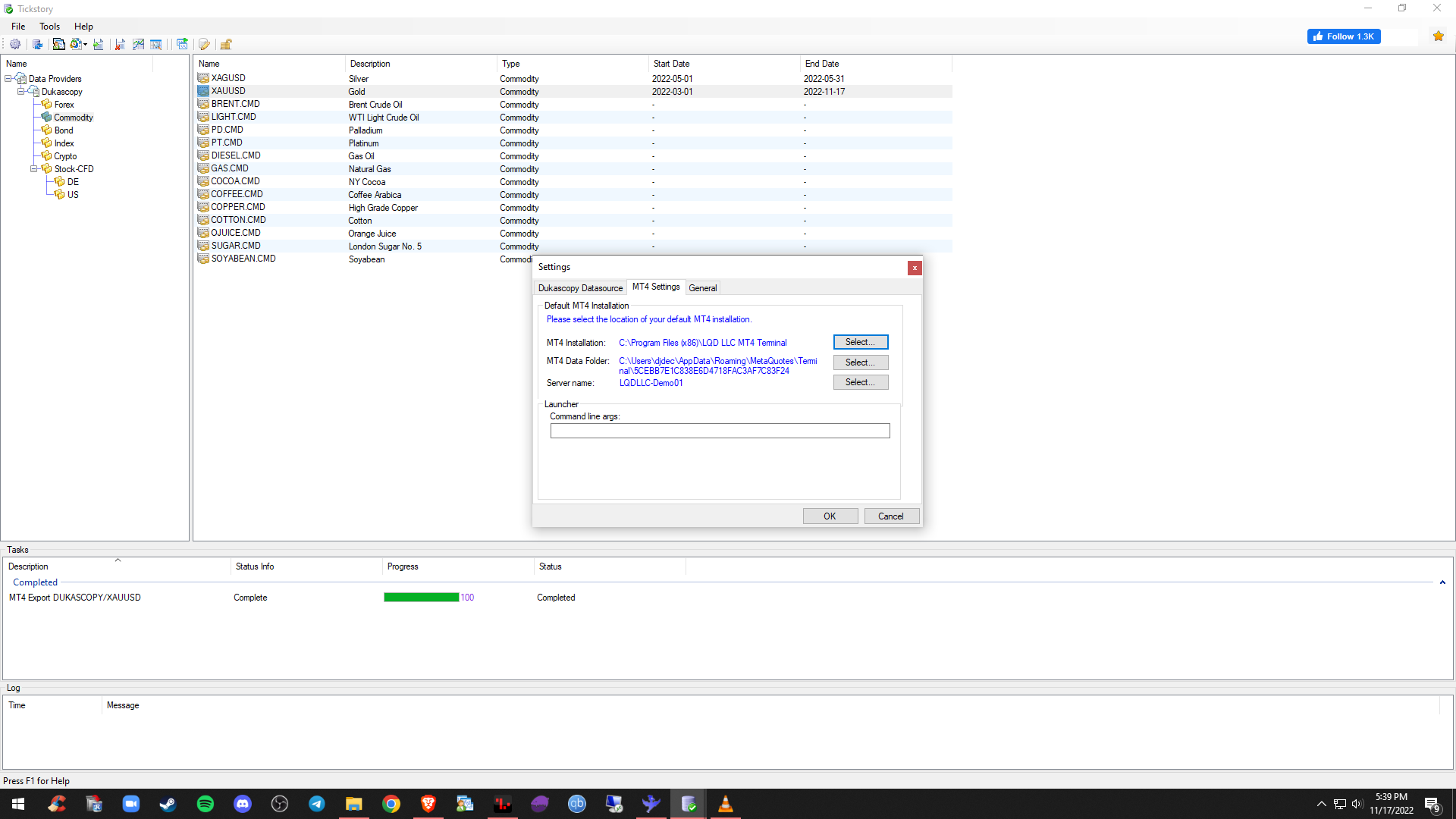Viewport: 1456px width, 819px height.
Task: Click the database refresh toolbar icon
Action: click(37, 44)
